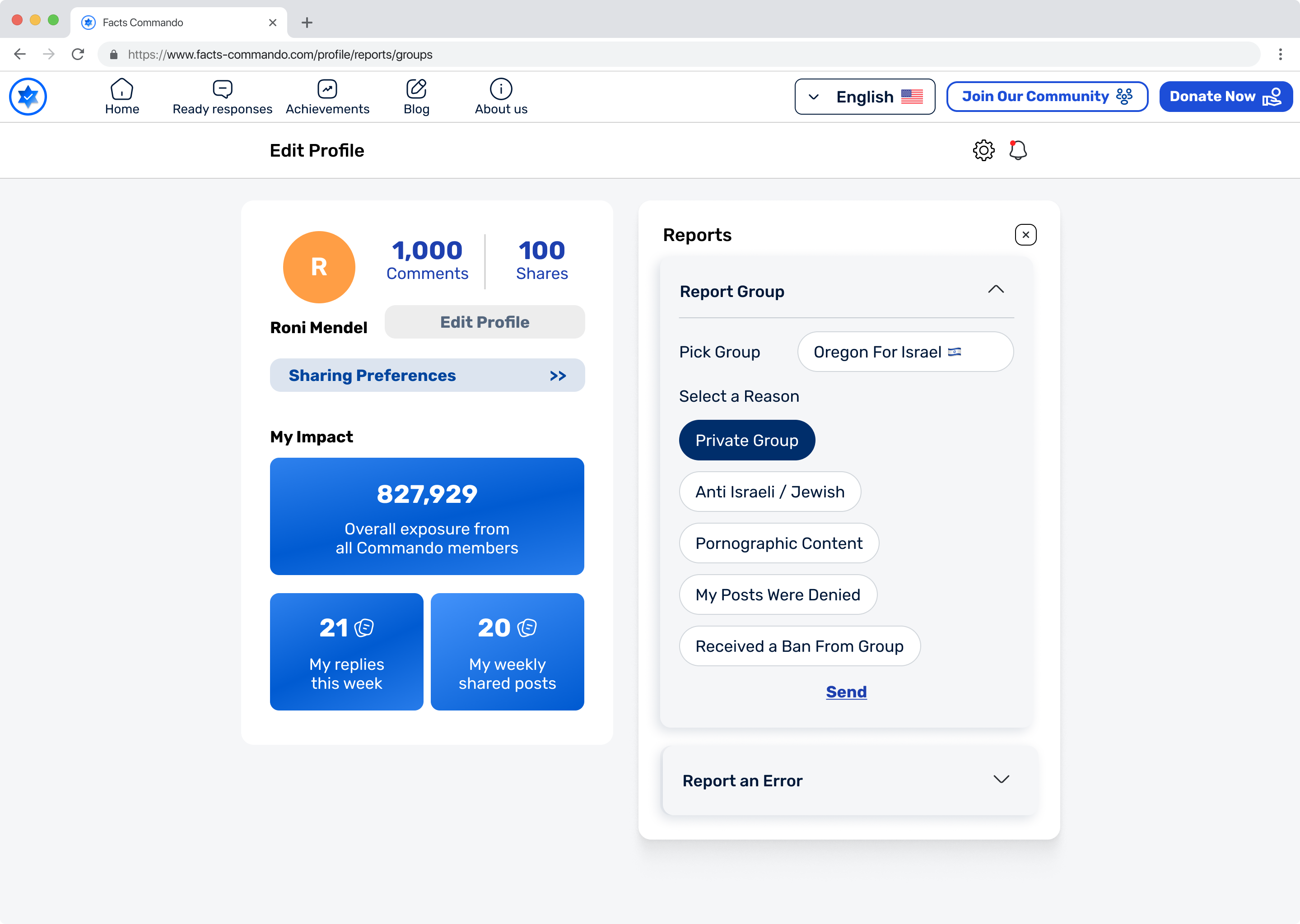Screen dimensions: 1300x924
Task: Click the posts icon next to 20
Action: tap(527, 627)
